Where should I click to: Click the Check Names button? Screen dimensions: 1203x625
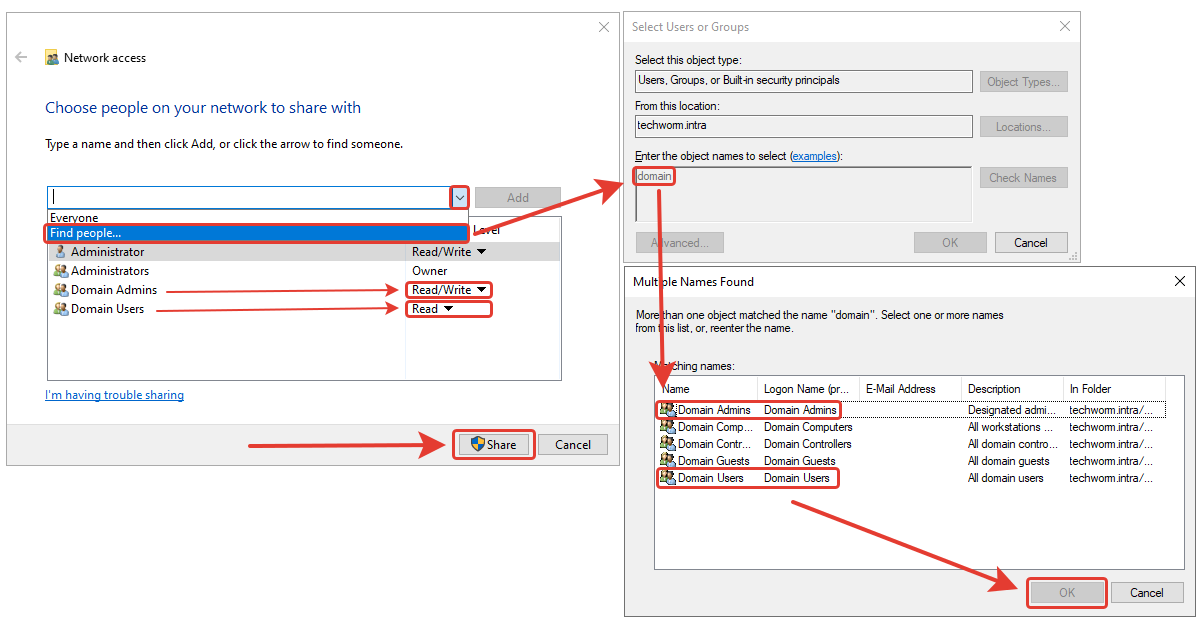[1022, 178]
